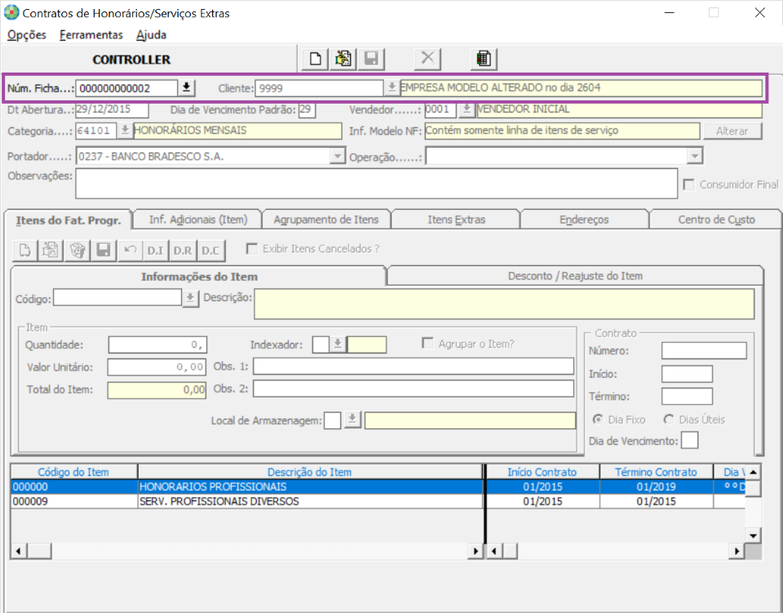Click the contract Número input field
The image size is (783, 613).
[704, 350]
